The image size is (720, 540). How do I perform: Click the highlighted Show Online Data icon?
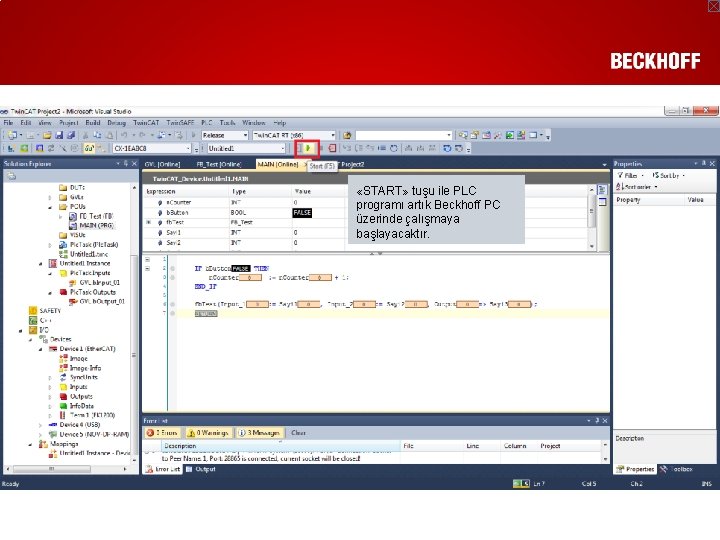pyautogui.click(x=89, y=148)
